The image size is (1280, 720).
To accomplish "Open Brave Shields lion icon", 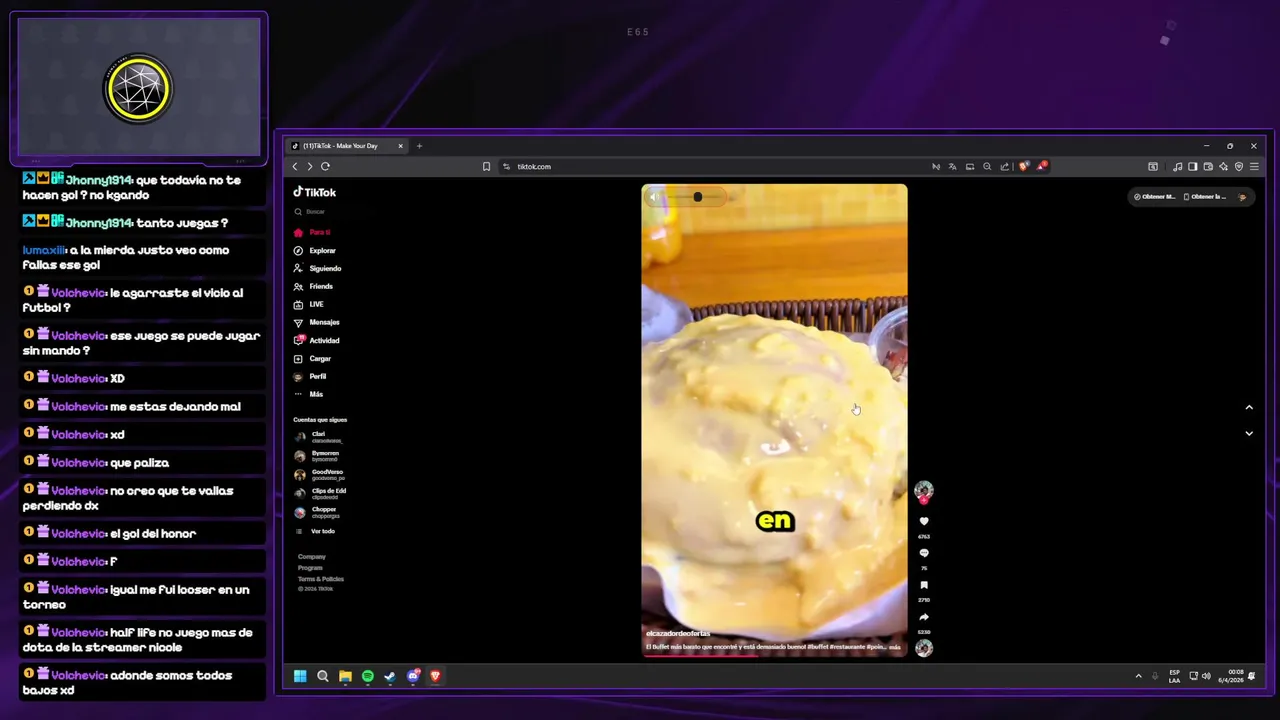I will pos(1023,167).
